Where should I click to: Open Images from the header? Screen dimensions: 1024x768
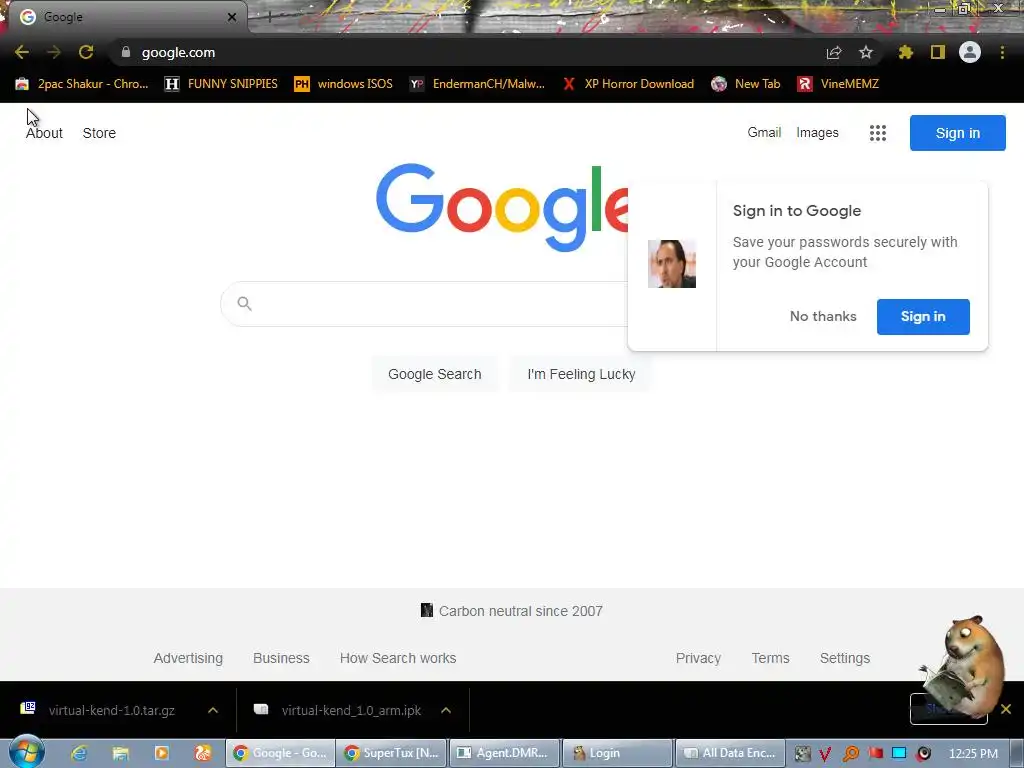coord(817,133)
